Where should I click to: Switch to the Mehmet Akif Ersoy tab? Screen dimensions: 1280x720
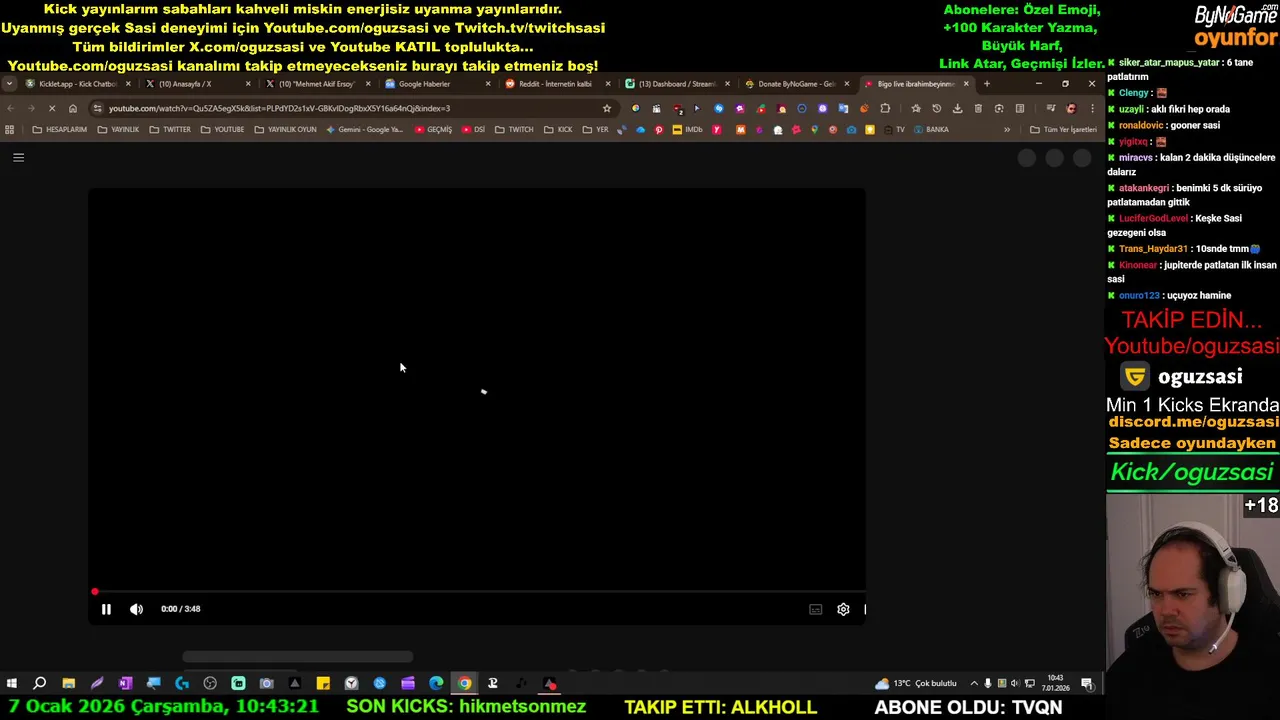[316, 84]
